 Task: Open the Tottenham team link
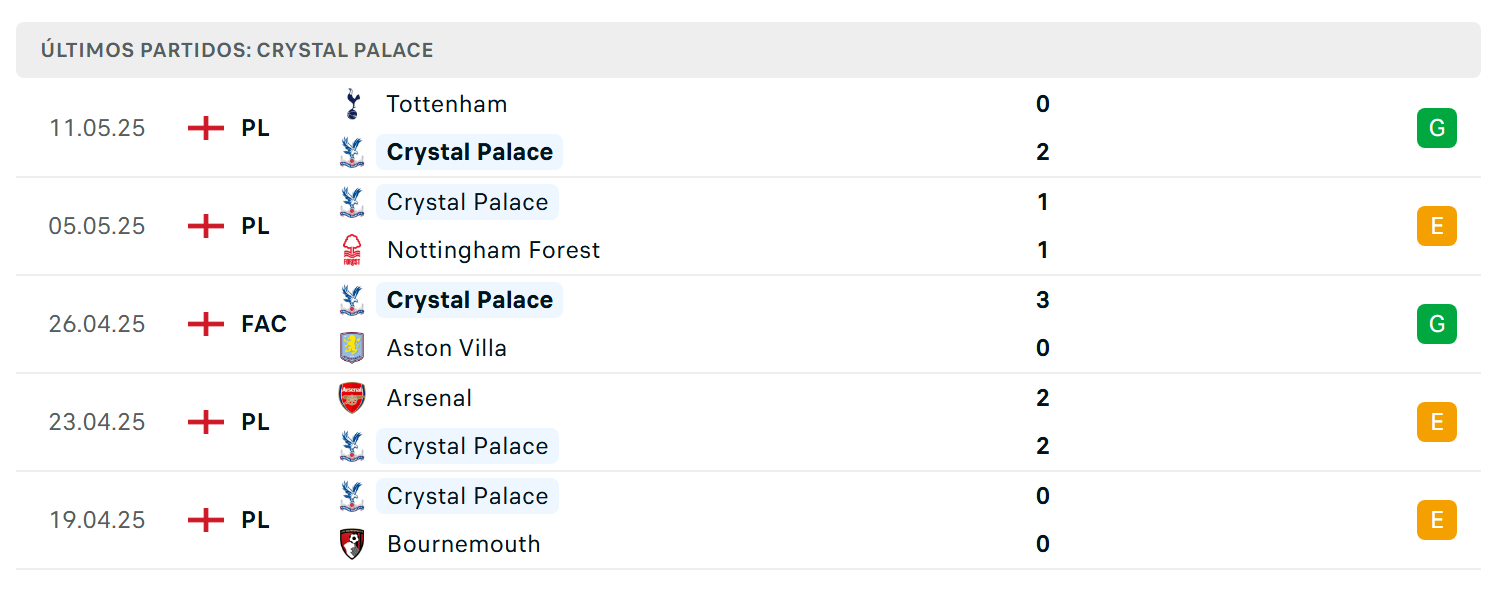tap(446, 104)
